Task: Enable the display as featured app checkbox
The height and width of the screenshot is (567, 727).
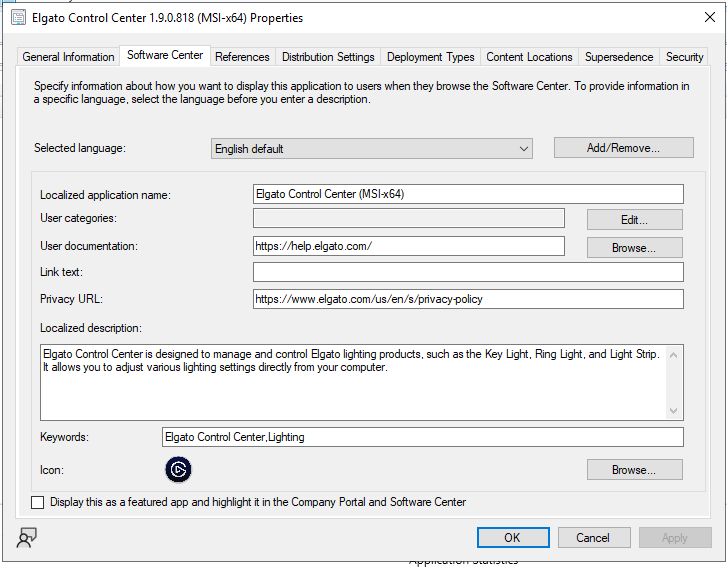Action: coord(38,502)
